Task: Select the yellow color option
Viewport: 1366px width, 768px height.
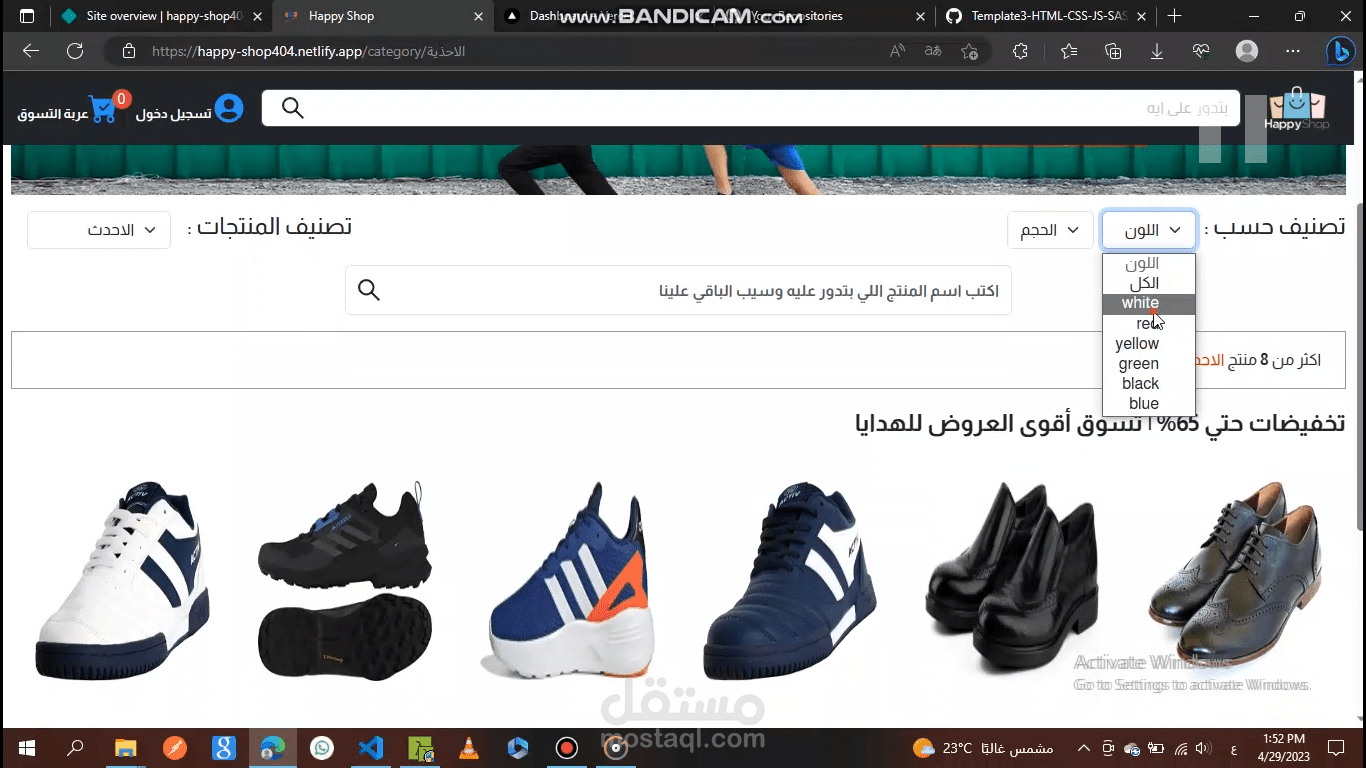Action: [1149, 344]
